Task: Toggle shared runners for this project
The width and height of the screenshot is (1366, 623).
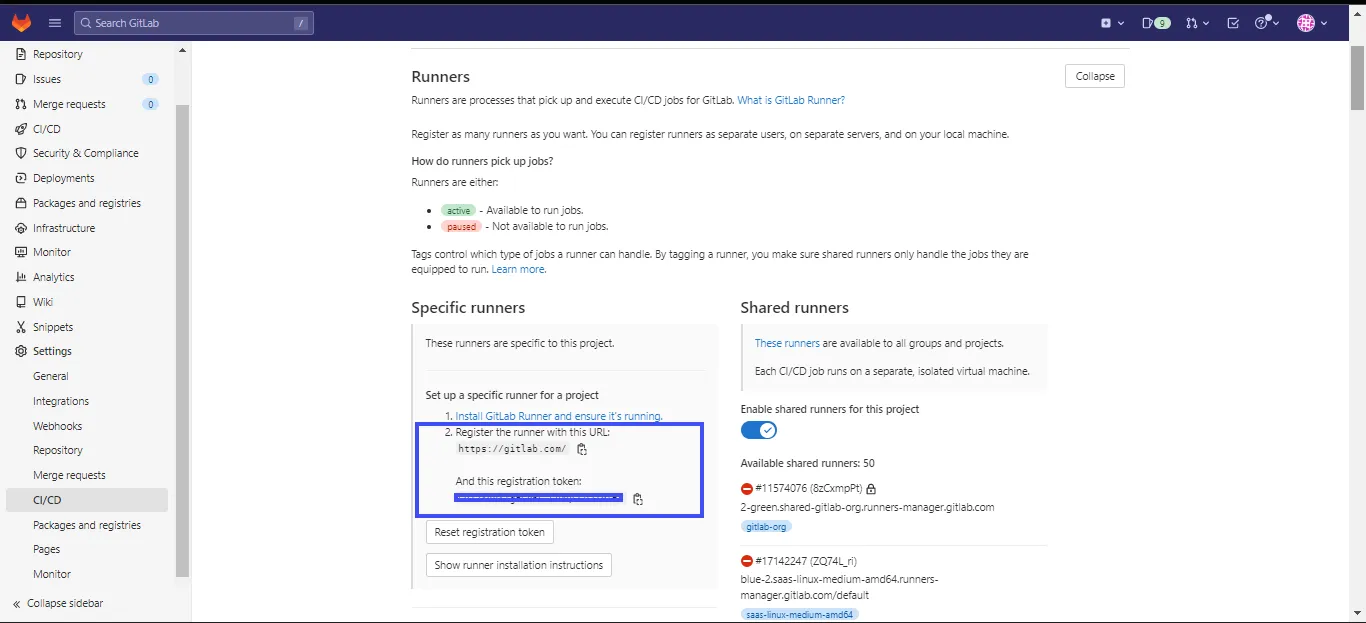Action: tap(759, 430)
